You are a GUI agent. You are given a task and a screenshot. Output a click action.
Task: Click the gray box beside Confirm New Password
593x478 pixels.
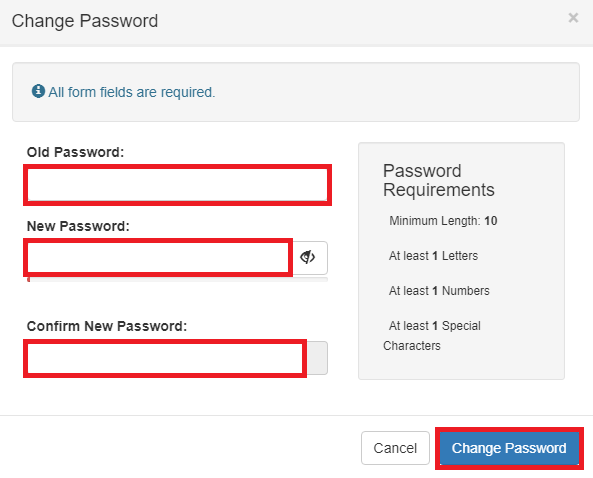pos(317,358)
